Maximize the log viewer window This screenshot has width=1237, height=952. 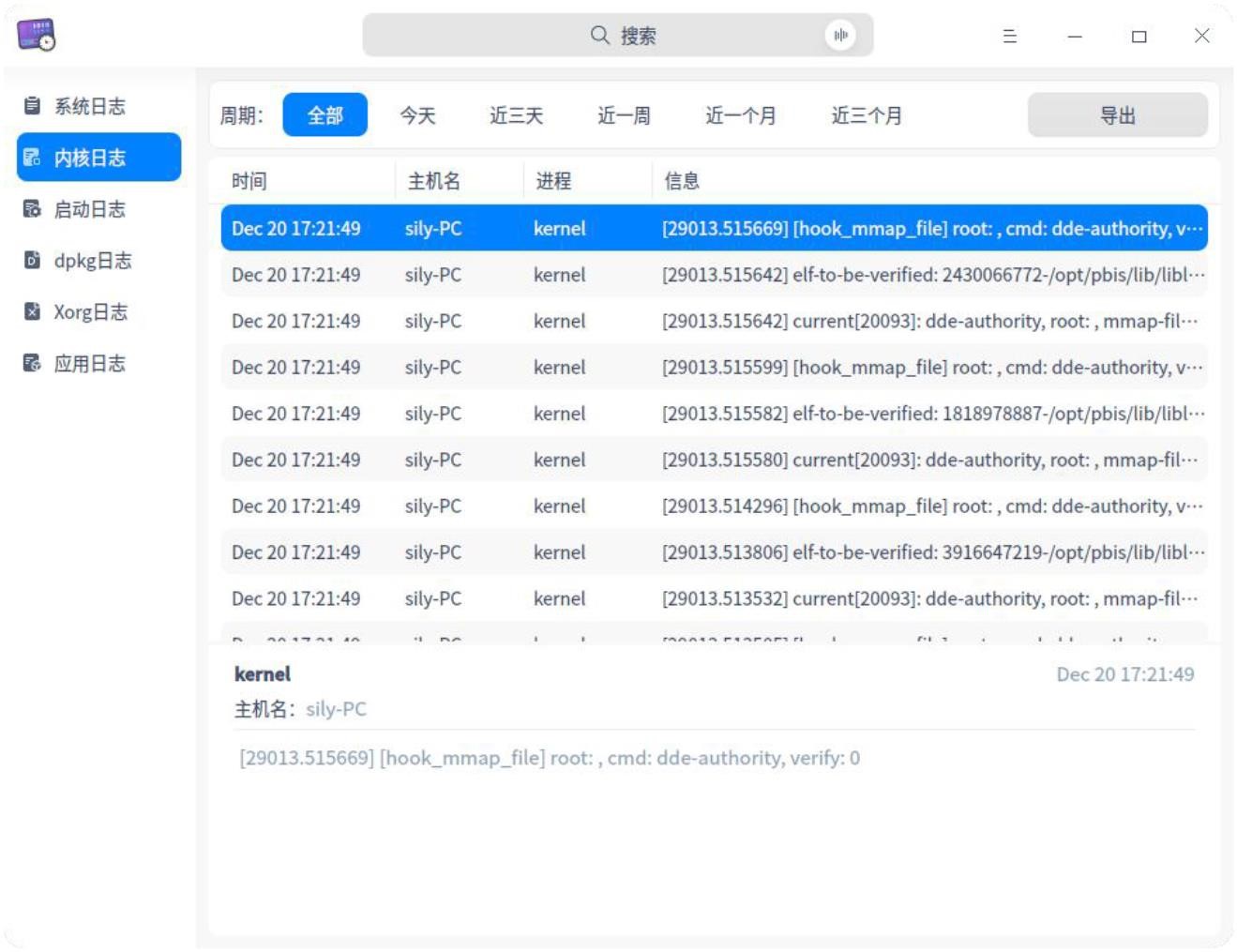point(1139,36)
